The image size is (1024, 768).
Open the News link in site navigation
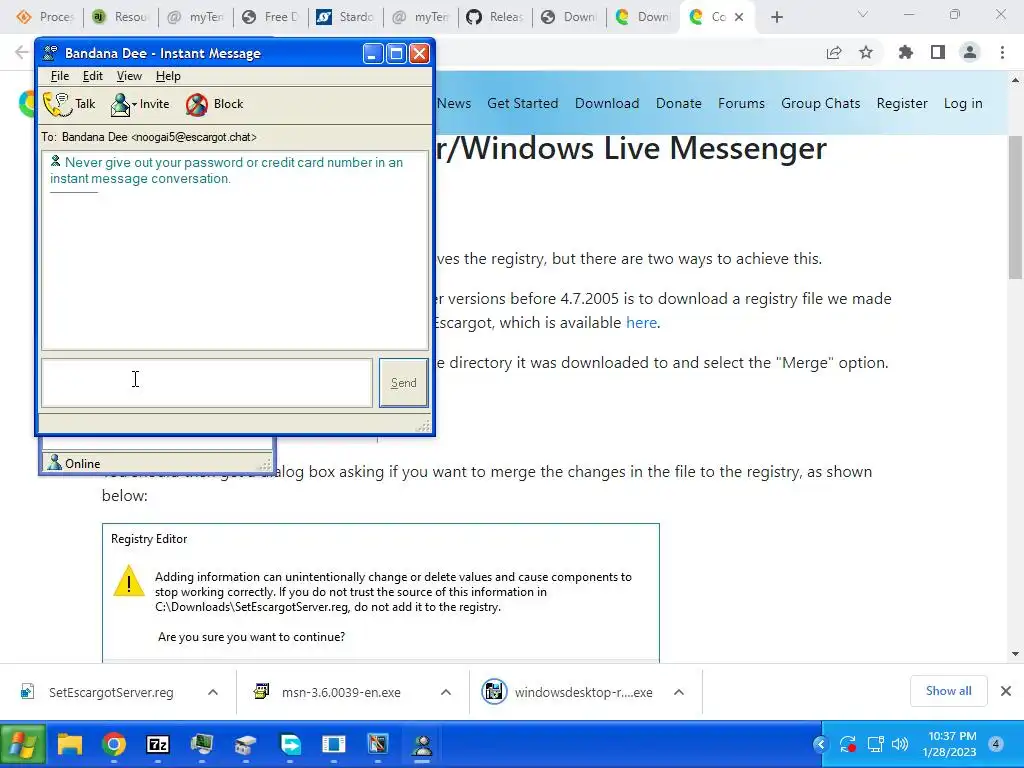[454, 103]
